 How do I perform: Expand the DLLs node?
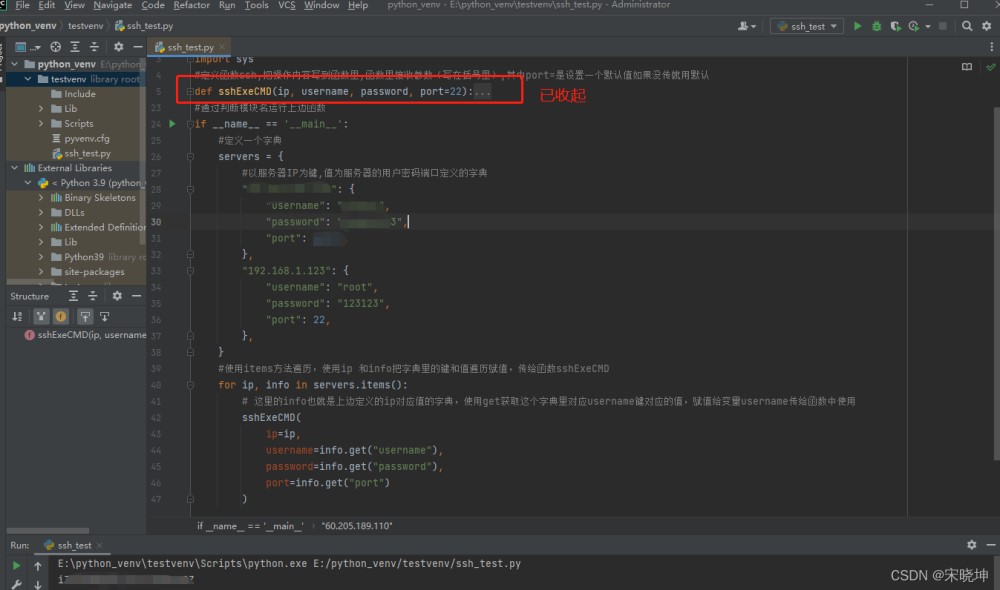click(x=41, y=212)
